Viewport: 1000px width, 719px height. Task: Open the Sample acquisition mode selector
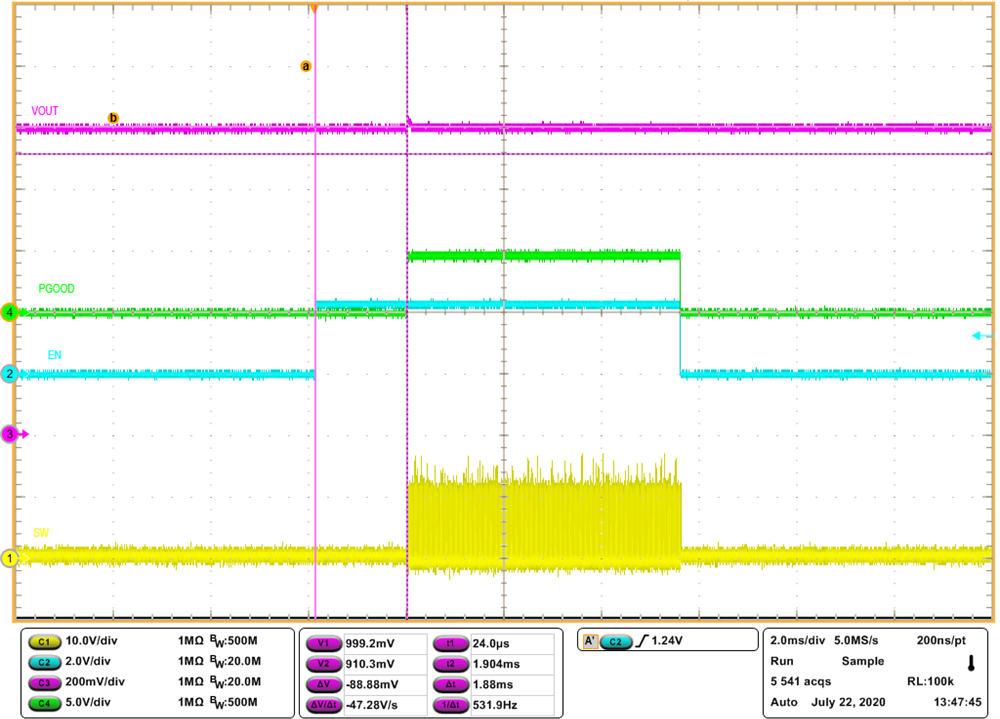coord(861,661)
